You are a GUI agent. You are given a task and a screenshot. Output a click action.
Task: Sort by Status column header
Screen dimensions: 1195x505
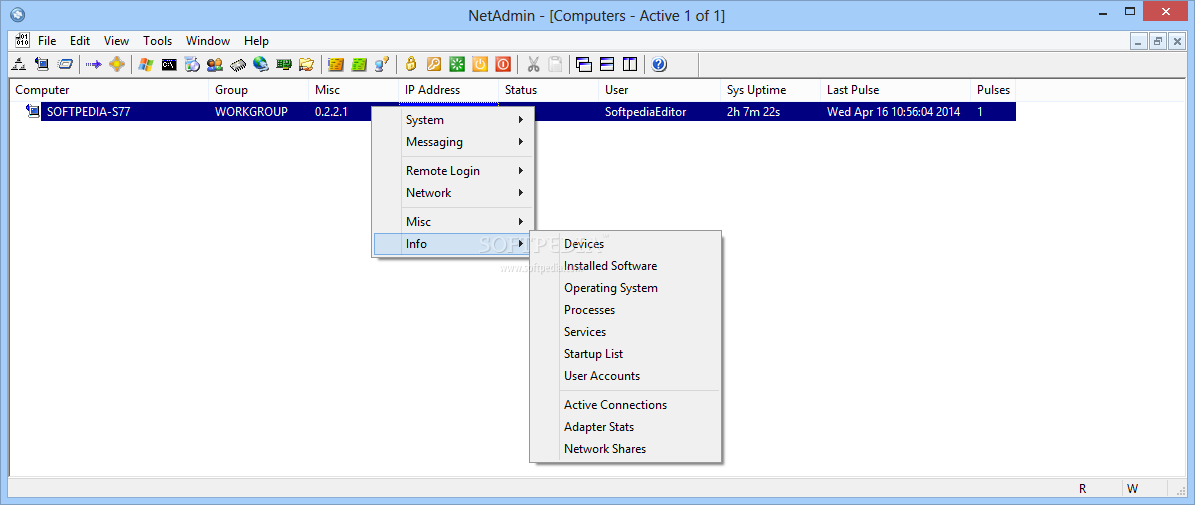(x=549, y=90)
